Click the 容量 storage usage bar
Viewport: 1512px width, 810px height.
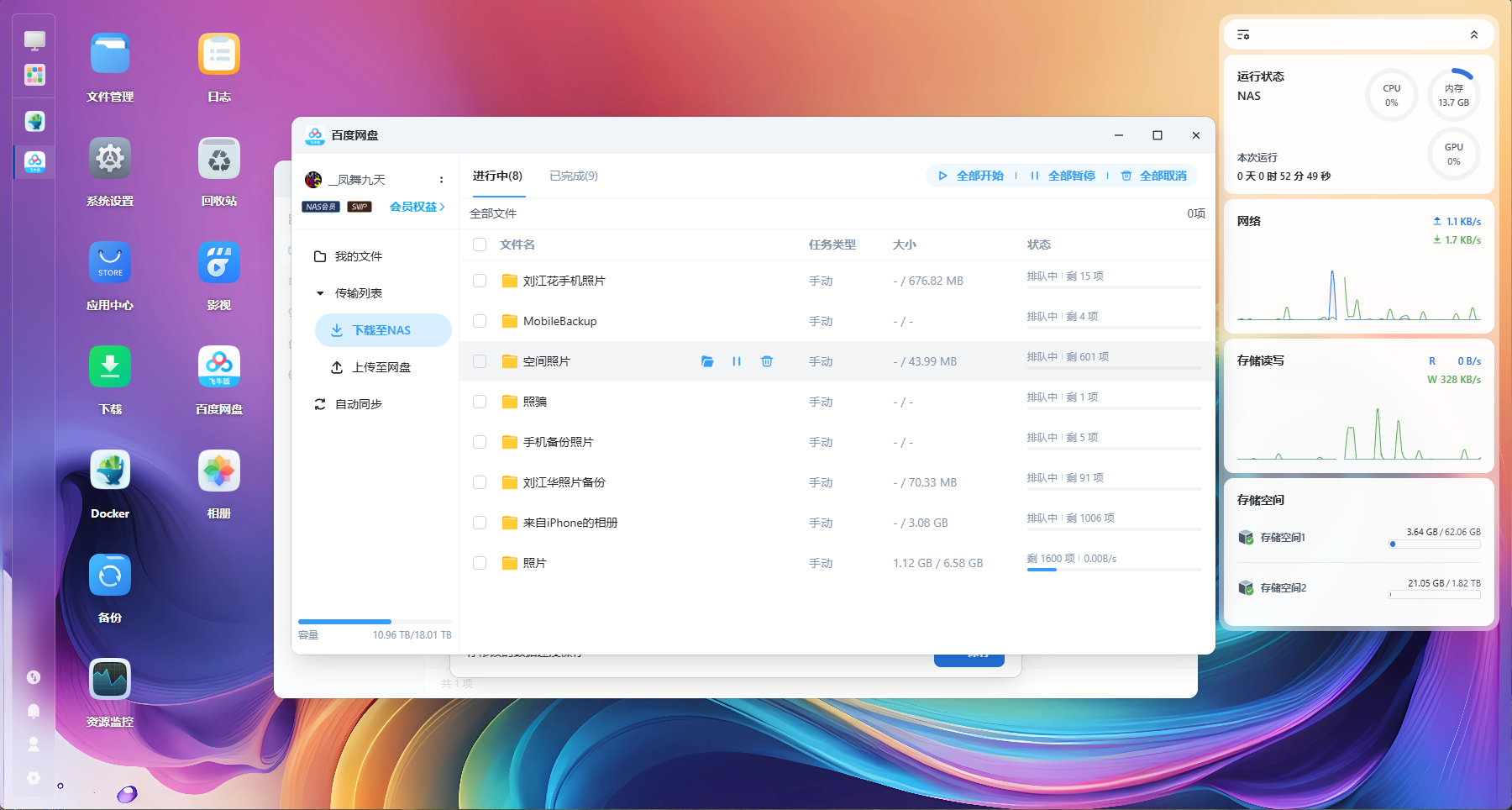click(x=375, y=622)
